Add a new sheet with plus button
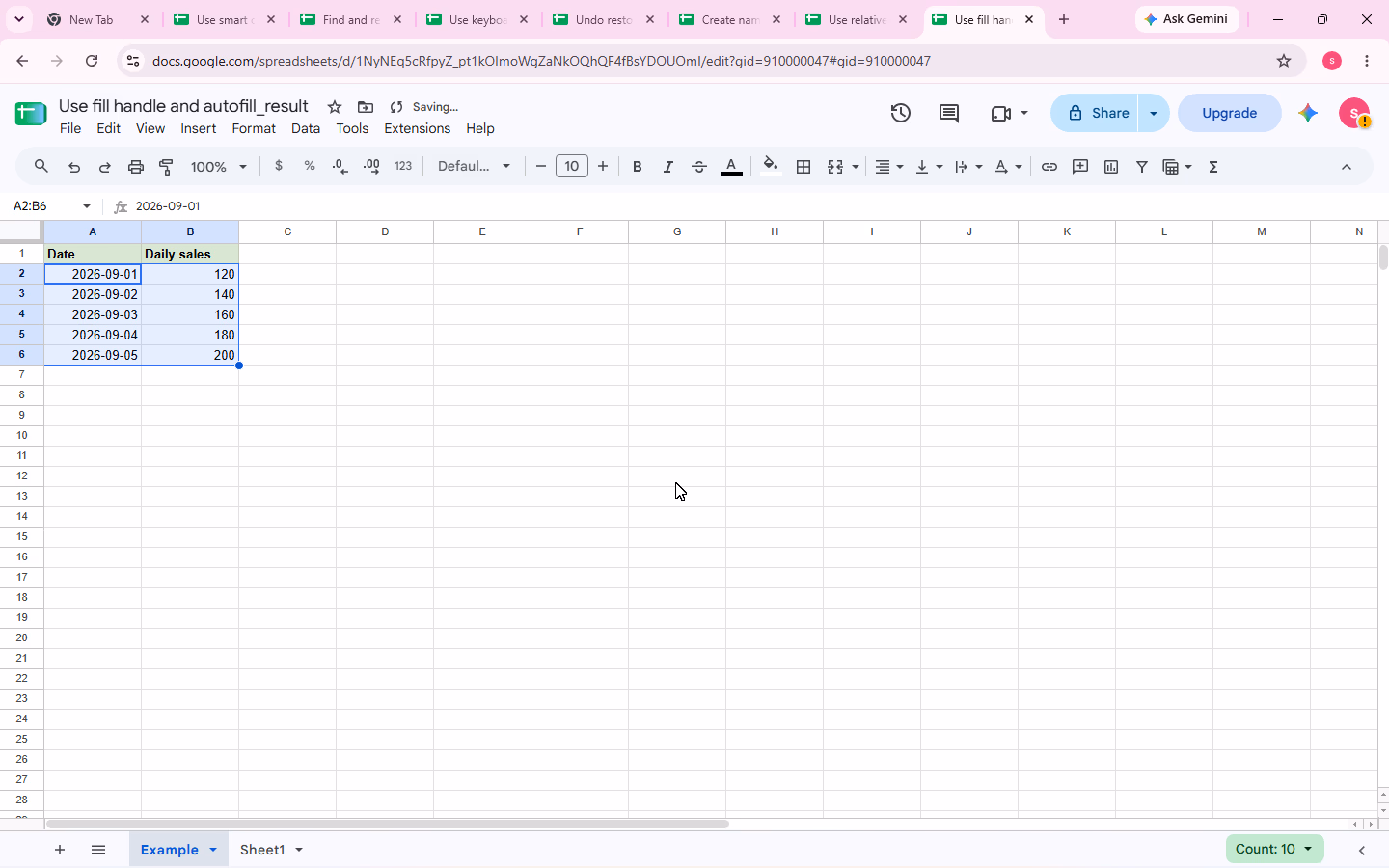Viewport: 1389px width, 868px height. click(60, 850)
